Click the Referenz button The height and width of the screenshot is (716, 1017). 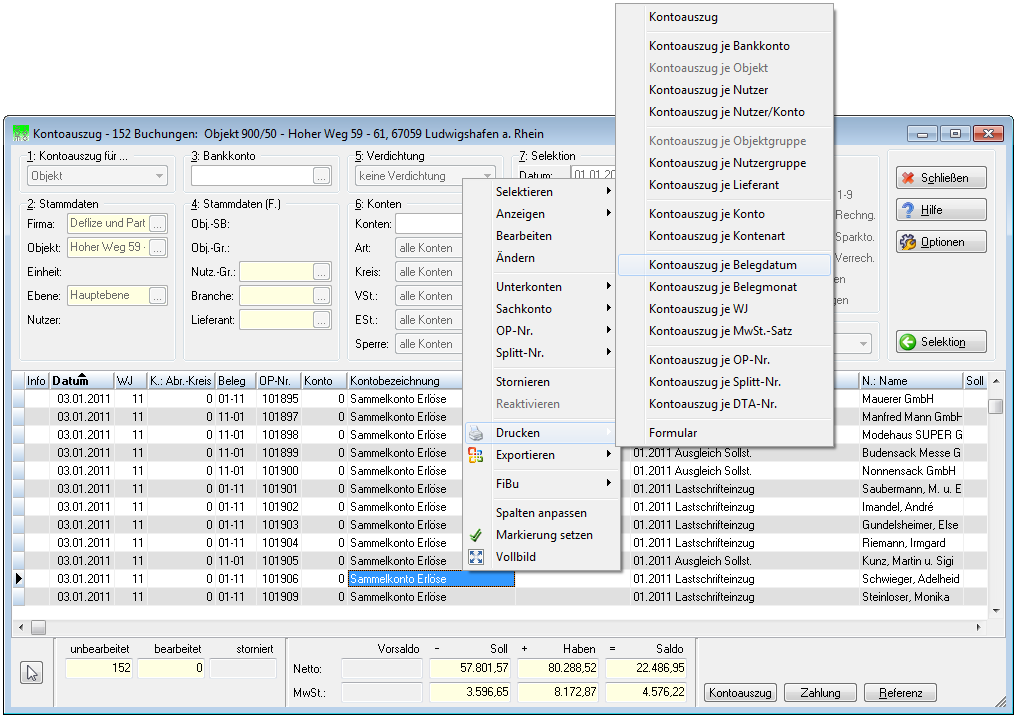pyautogui.click(x=900, y=693)
